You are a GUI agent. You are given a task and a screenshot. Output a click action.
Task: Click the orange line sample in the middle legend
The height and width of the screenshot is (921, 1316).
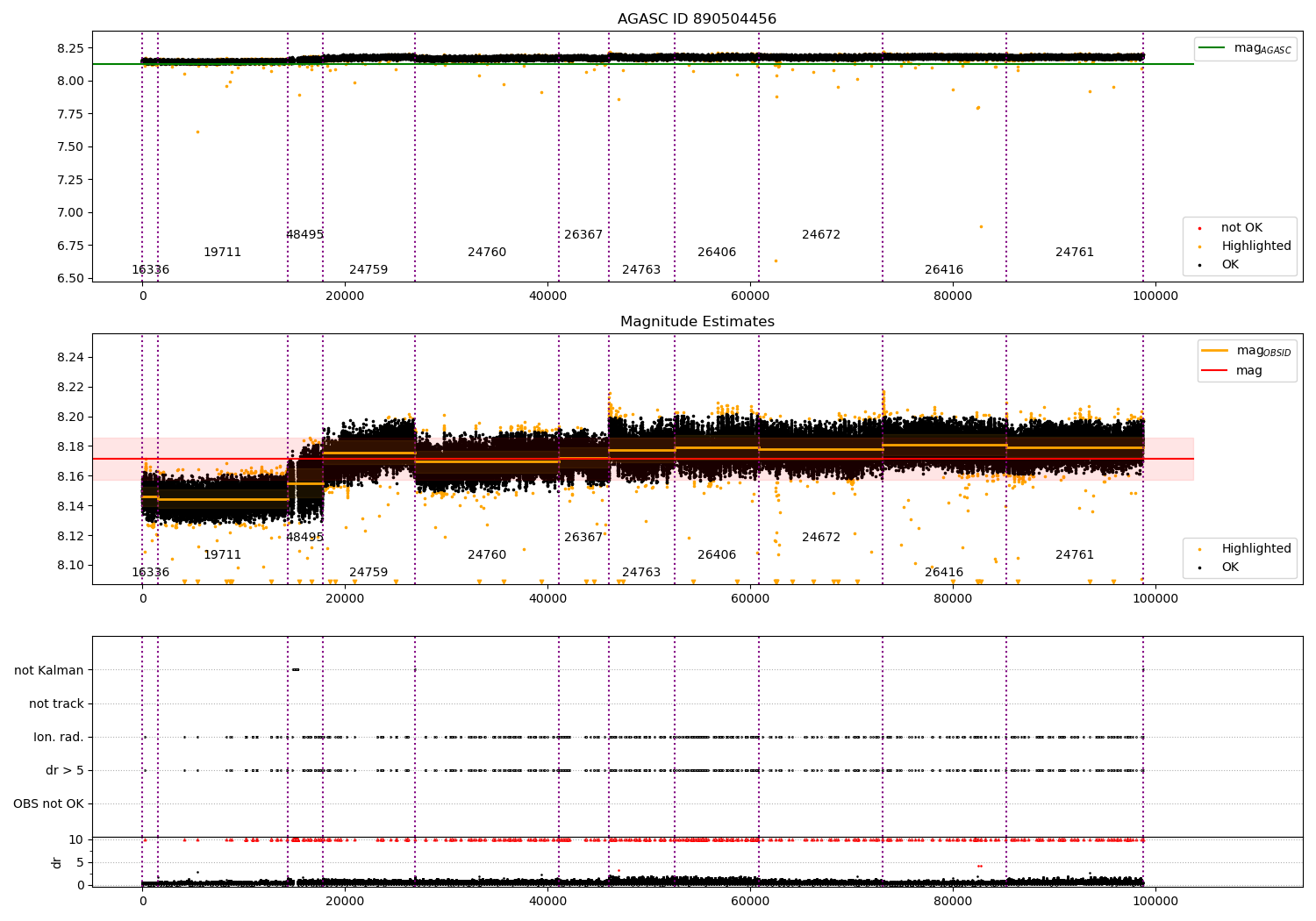(x=1214, y=351)
